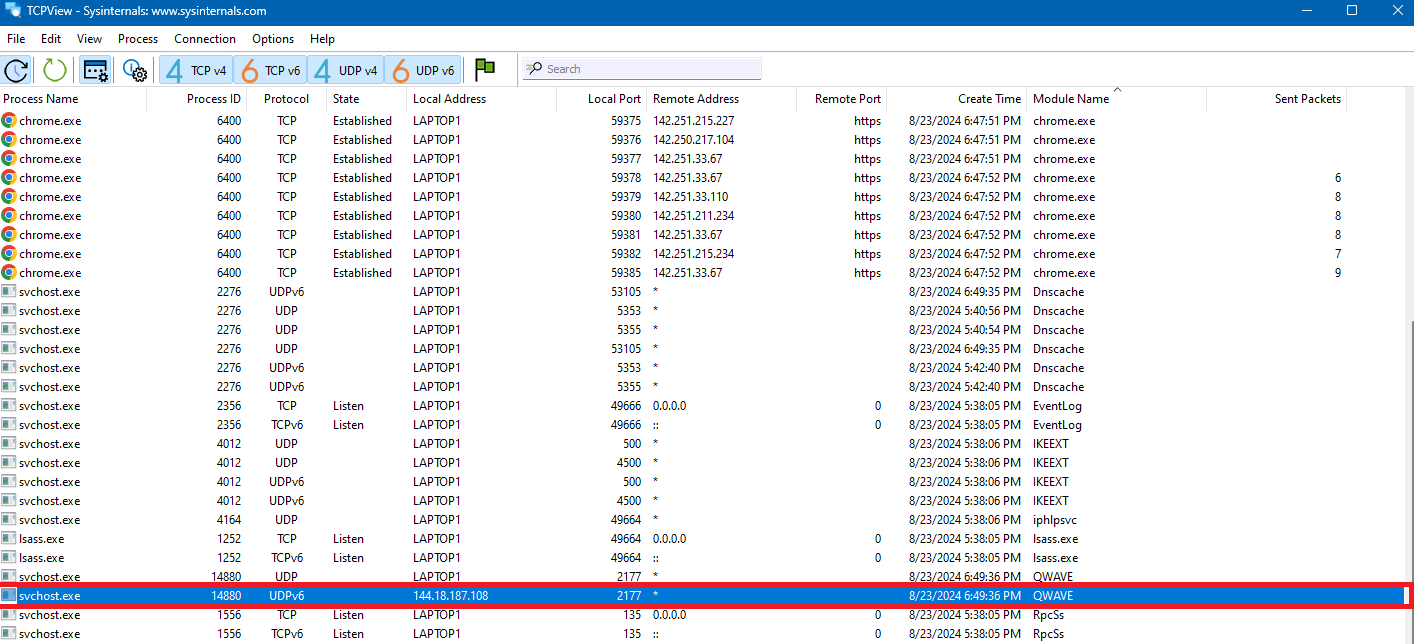The width and height of the screenshot is (1414, 644).
Task: Sort by the Protocol column header
Action: pos(287,99)
